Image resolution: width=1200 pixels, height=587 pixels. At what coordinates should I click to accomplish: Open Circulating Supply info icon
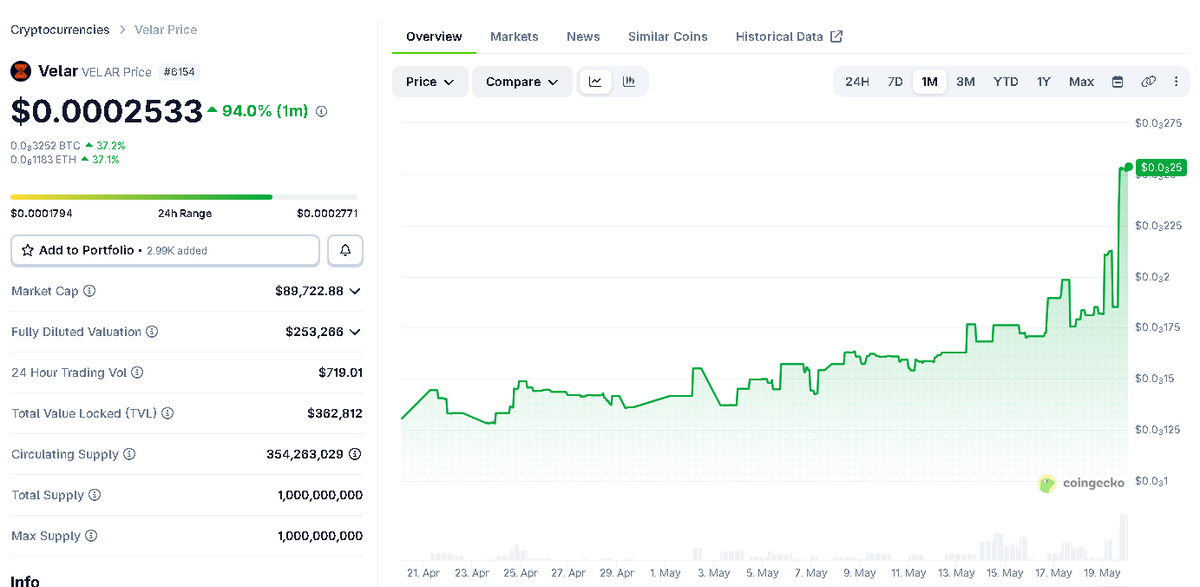coord(128,454)
